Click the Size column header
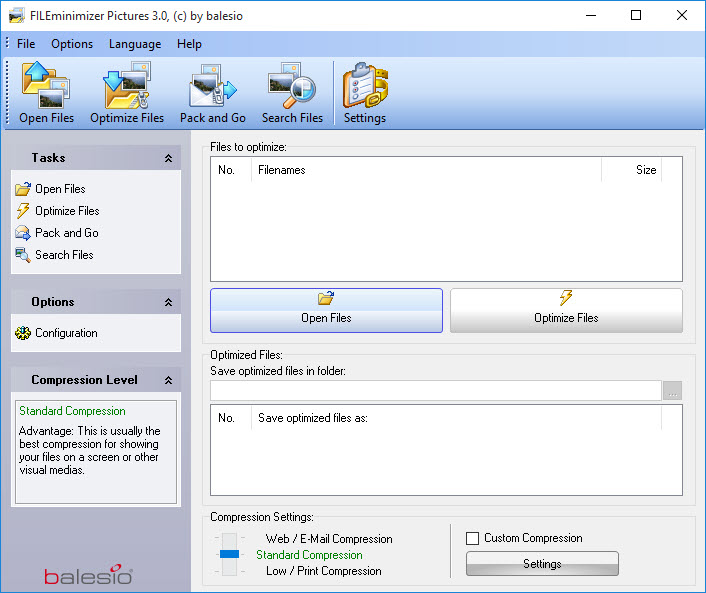 point(632,170)
